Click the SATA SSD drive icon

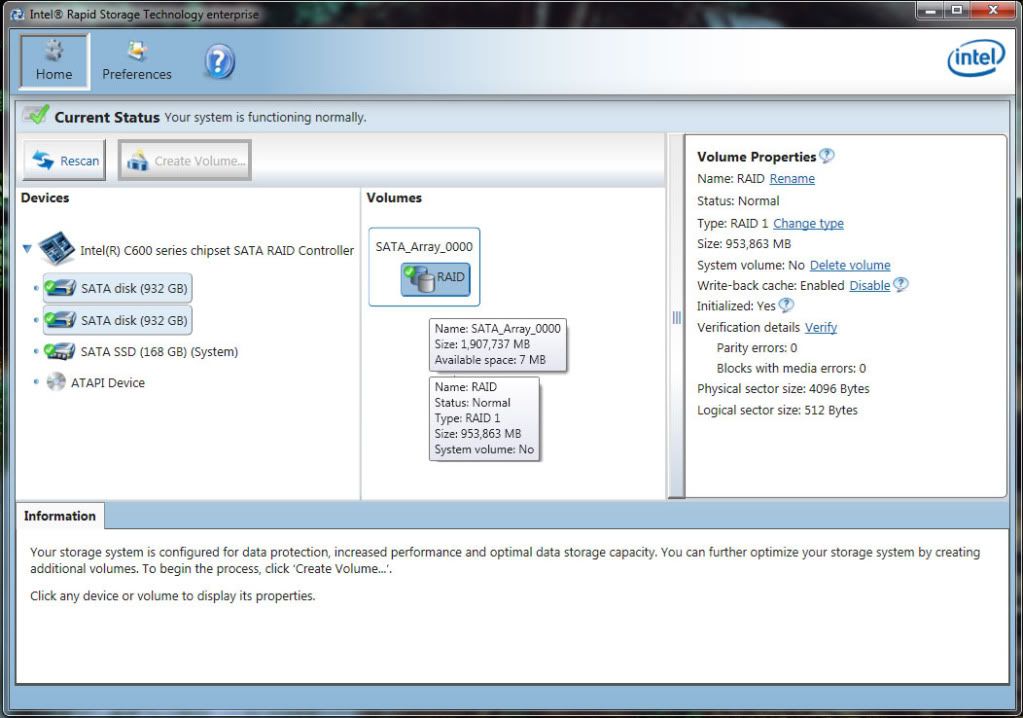tap(59, 352)
